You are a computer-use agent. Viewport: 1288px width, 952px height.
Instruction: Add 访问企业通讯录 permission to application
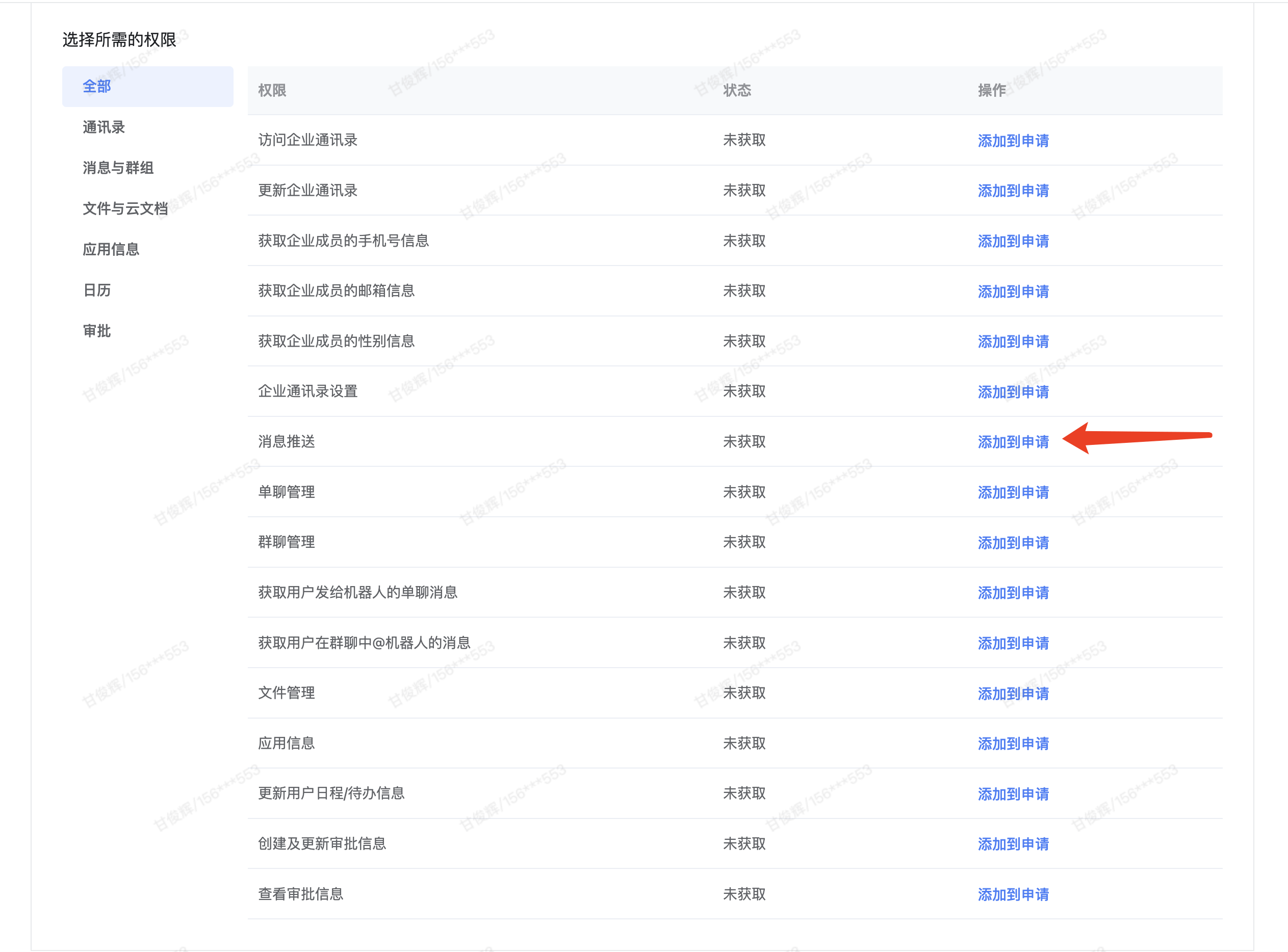point(1014,140)
